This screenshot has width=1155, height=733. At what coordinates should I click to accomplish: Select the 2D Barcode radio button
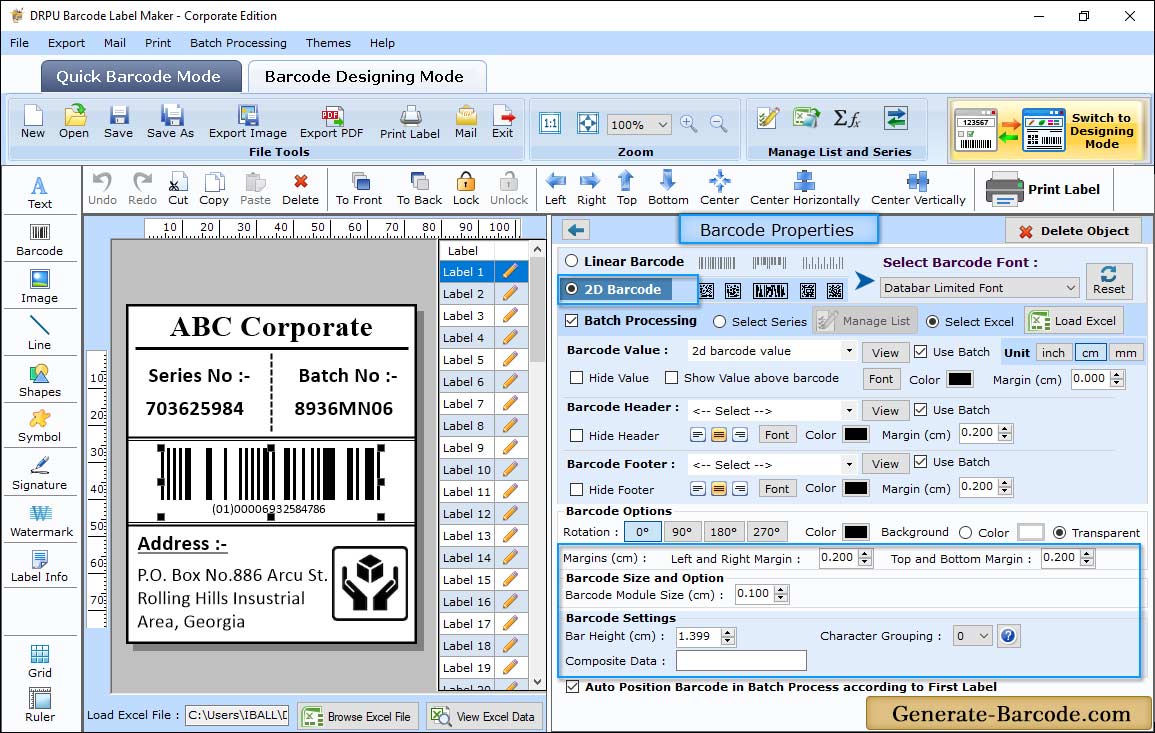point(572,290)
